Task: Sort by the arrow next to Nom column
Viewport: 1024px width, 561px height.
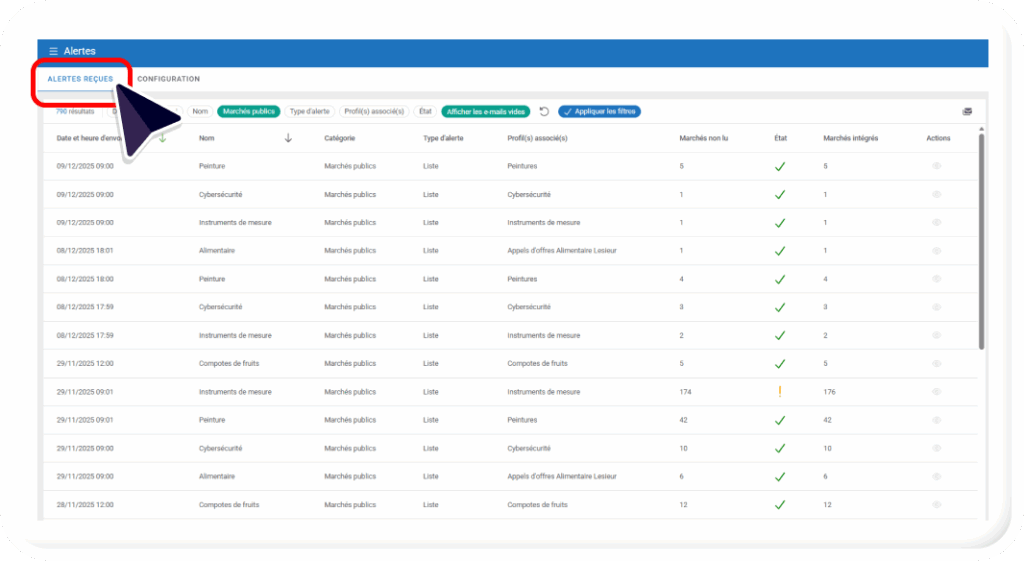Action: pos(288,139)
